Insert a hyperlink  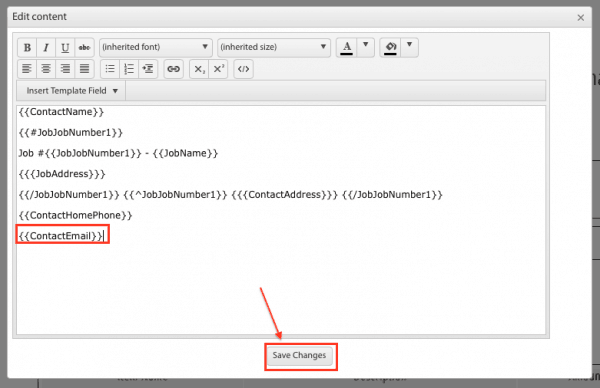click(173, 69)
